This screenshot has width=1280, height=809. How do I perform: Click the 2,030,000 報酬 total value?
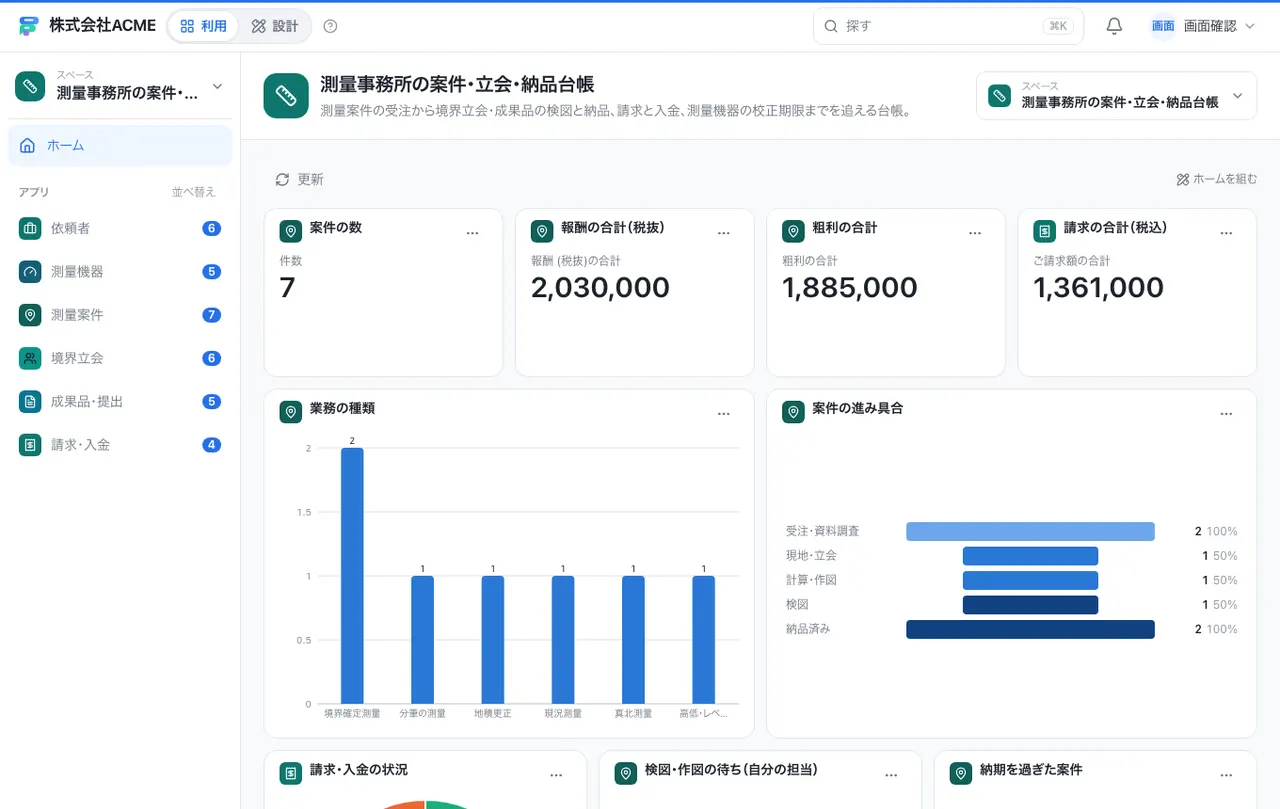coord(600,288)
